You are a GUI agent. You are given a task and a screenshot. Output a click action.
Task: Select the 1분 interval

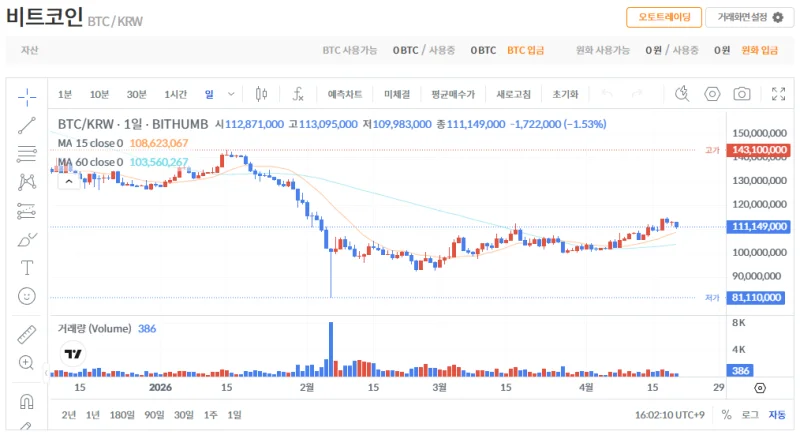(x=65, y=94)
